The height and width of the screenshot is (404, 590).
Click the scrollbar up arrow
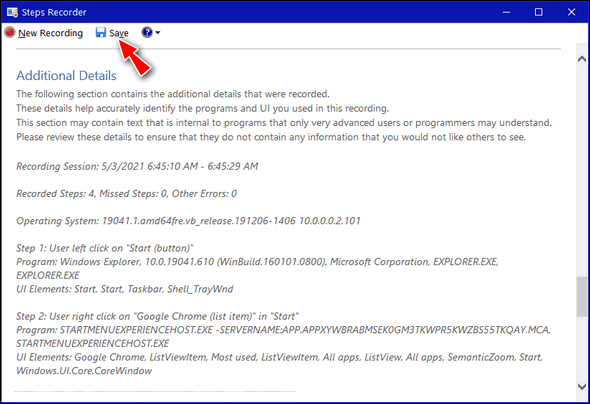582,59
